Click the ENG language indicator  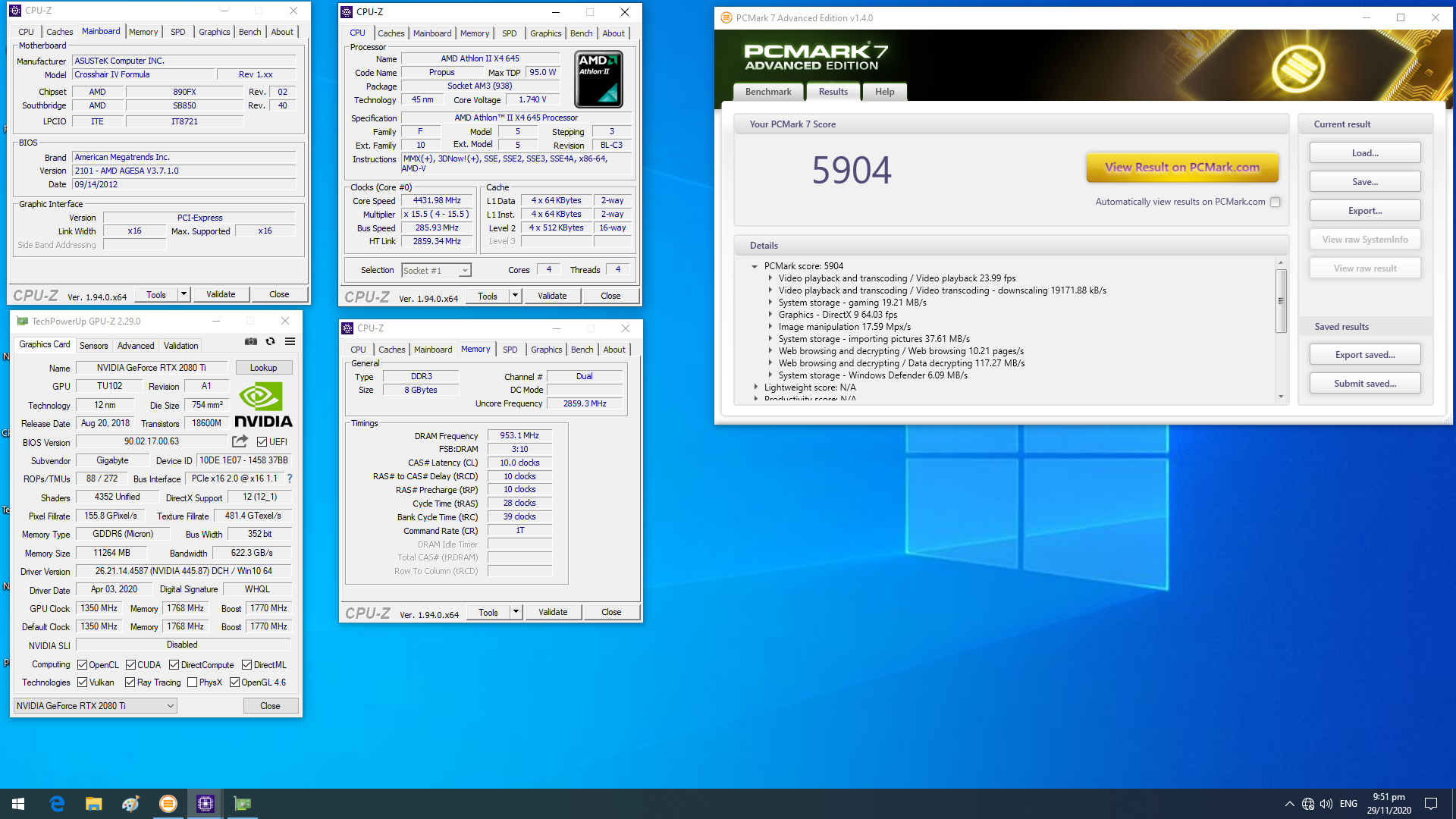click(1348, 804)
